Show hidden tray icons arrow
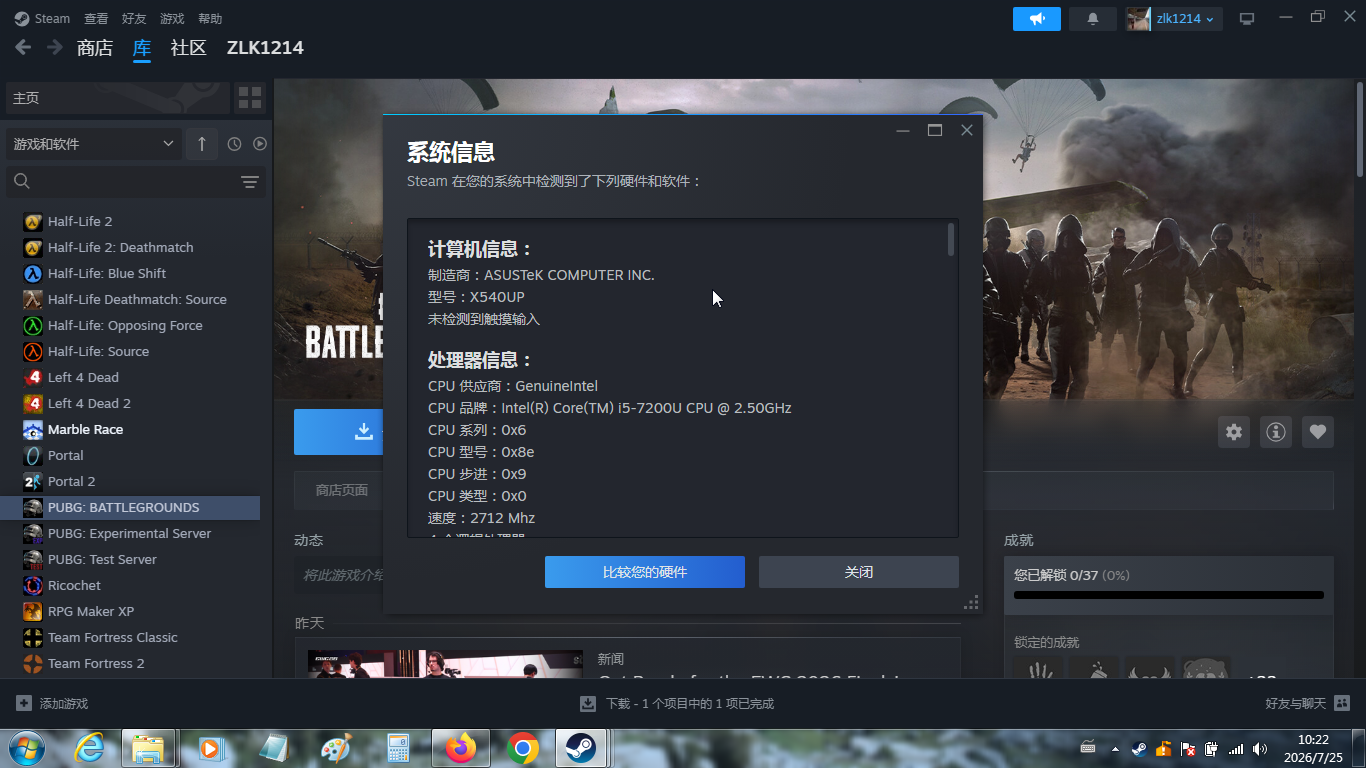This screenshot has width=1366, height=768. 1115,749
